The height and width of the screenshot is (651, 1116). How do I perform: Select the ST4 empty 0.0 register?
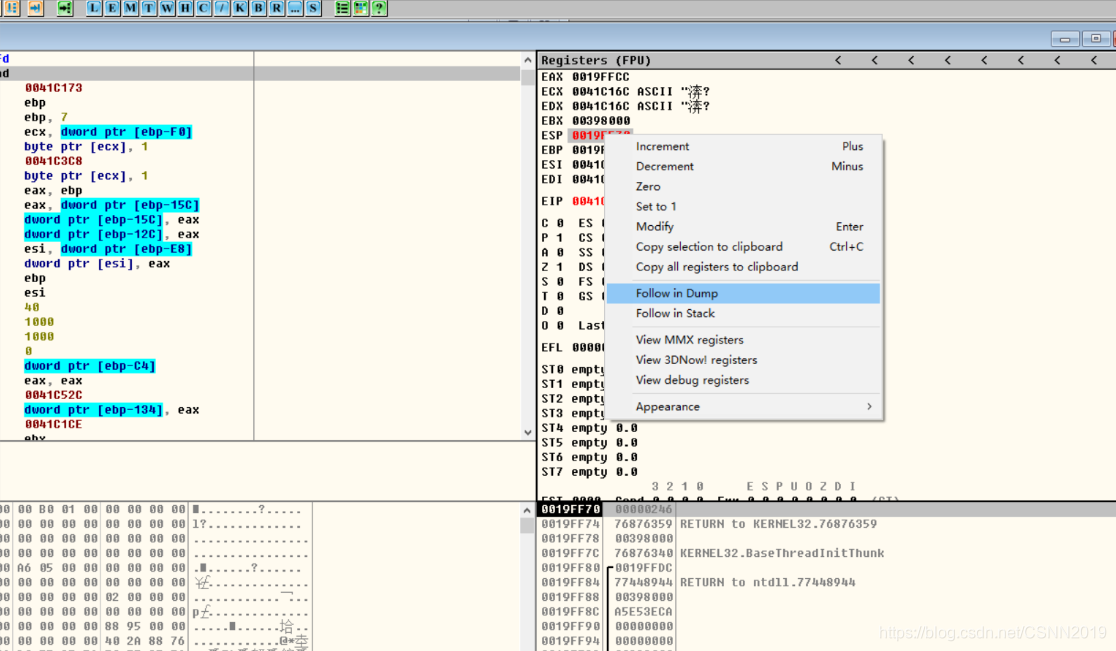589,428
